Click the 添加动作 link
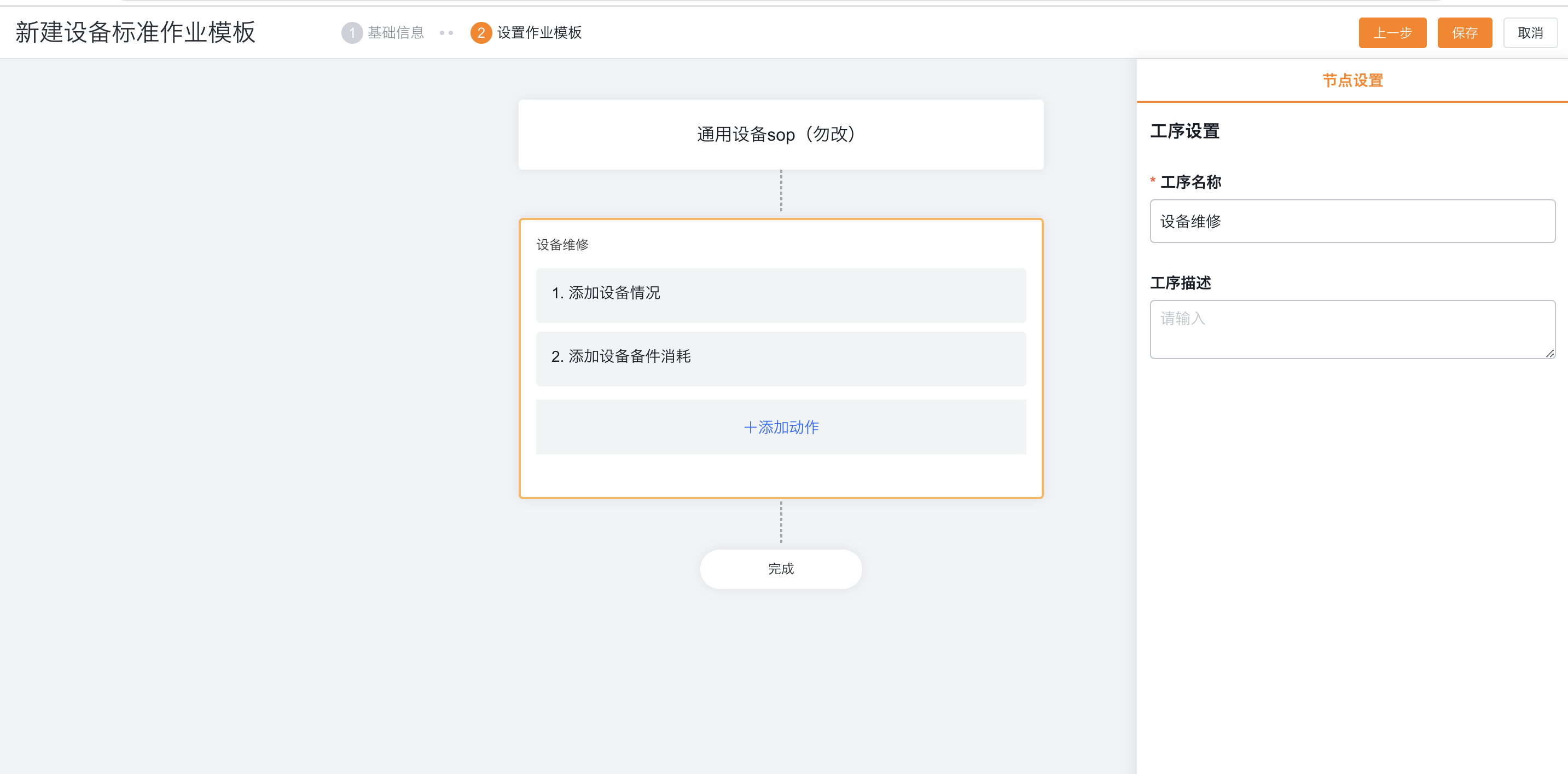Screen dimensions: 1568x774 tap(788, 427)
